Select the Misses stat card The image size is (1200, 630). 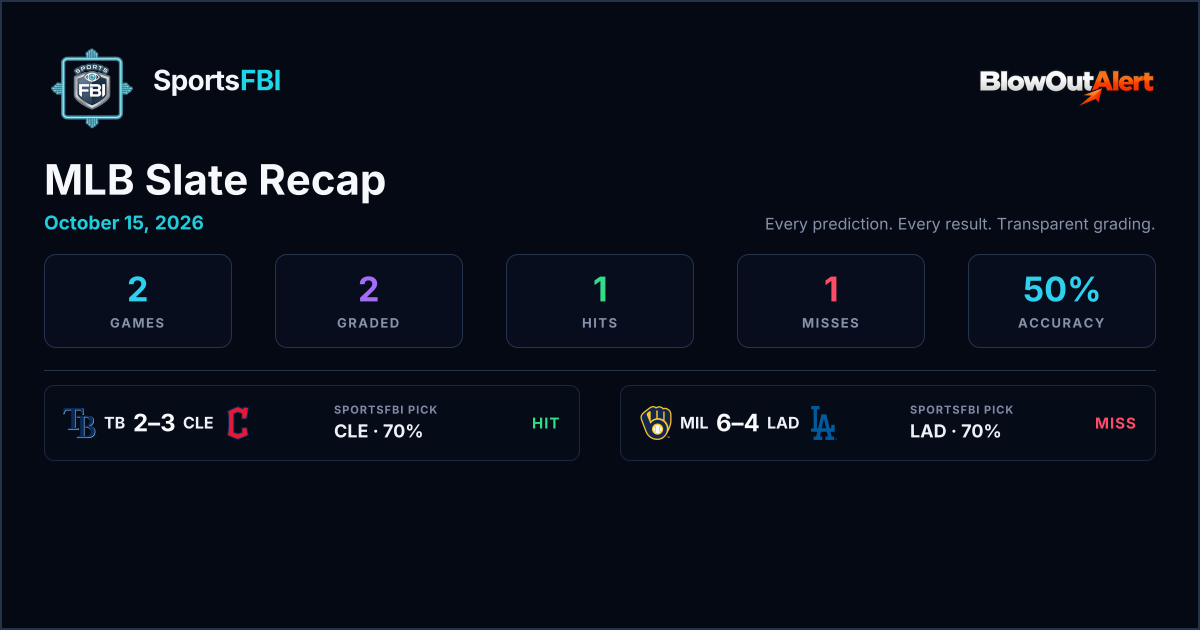coord(831,301)
